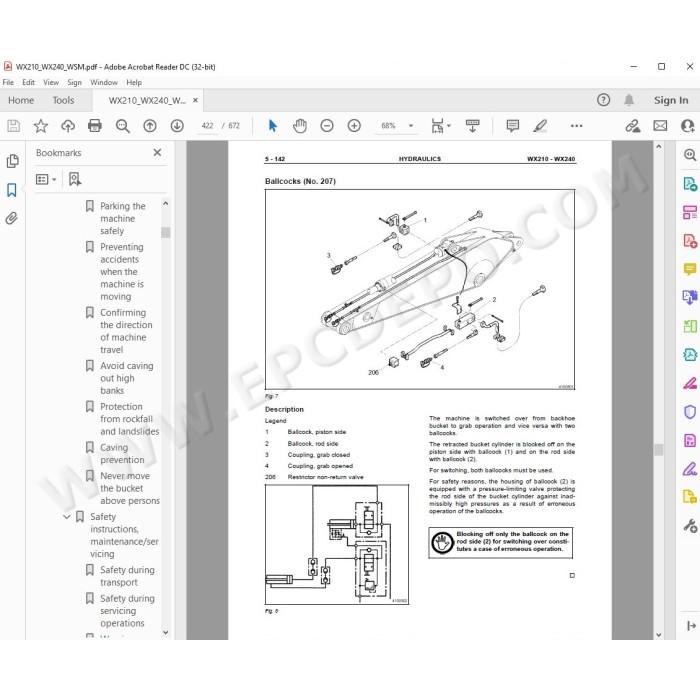Screen dimensions: 700x700
Task: Open Fill & Sign tool in right pane
Action: (690, 469)
